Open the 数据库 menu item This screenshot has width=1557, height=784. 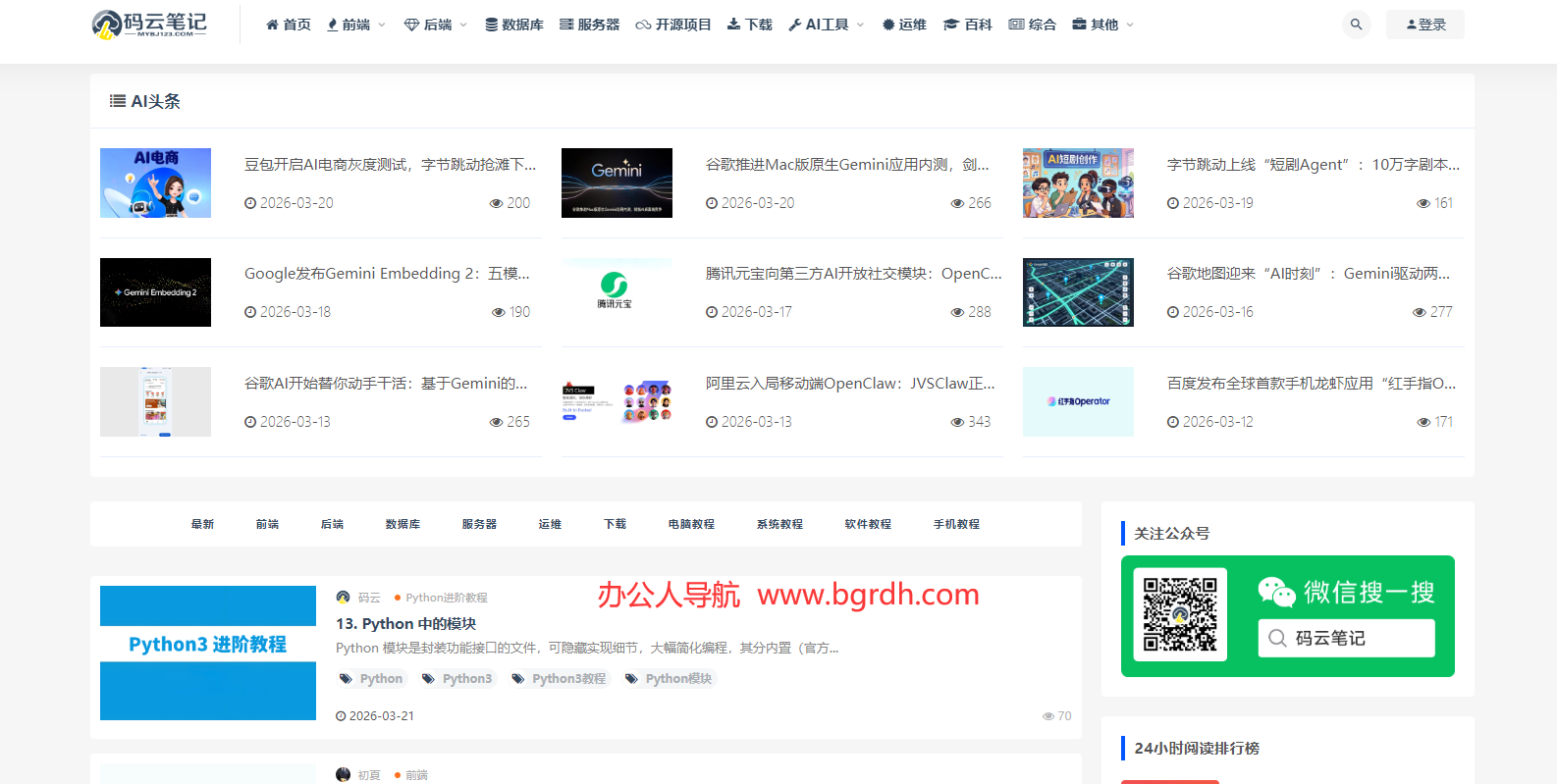click(514, 25)
